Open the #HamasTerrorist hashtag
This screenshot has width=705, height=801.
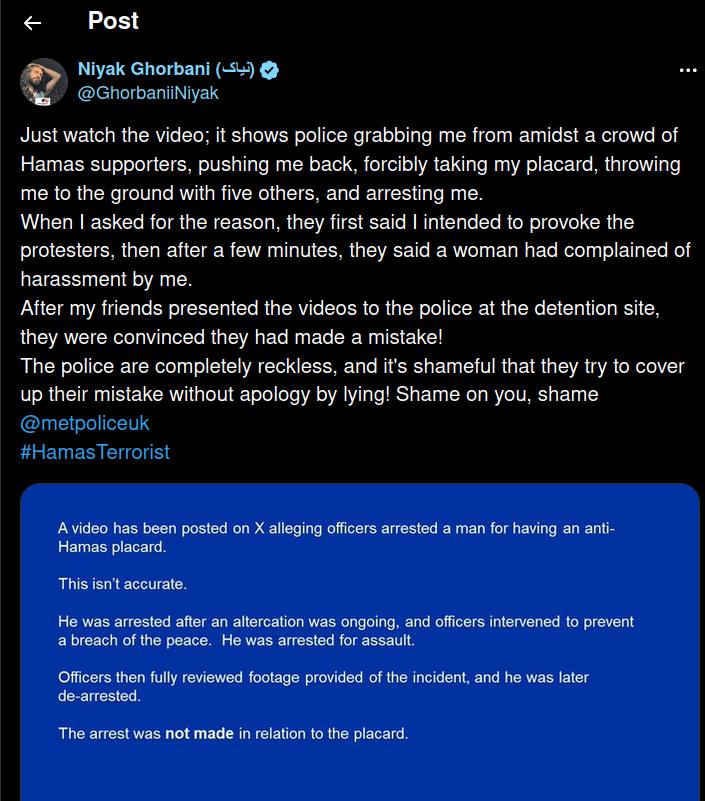95,452
